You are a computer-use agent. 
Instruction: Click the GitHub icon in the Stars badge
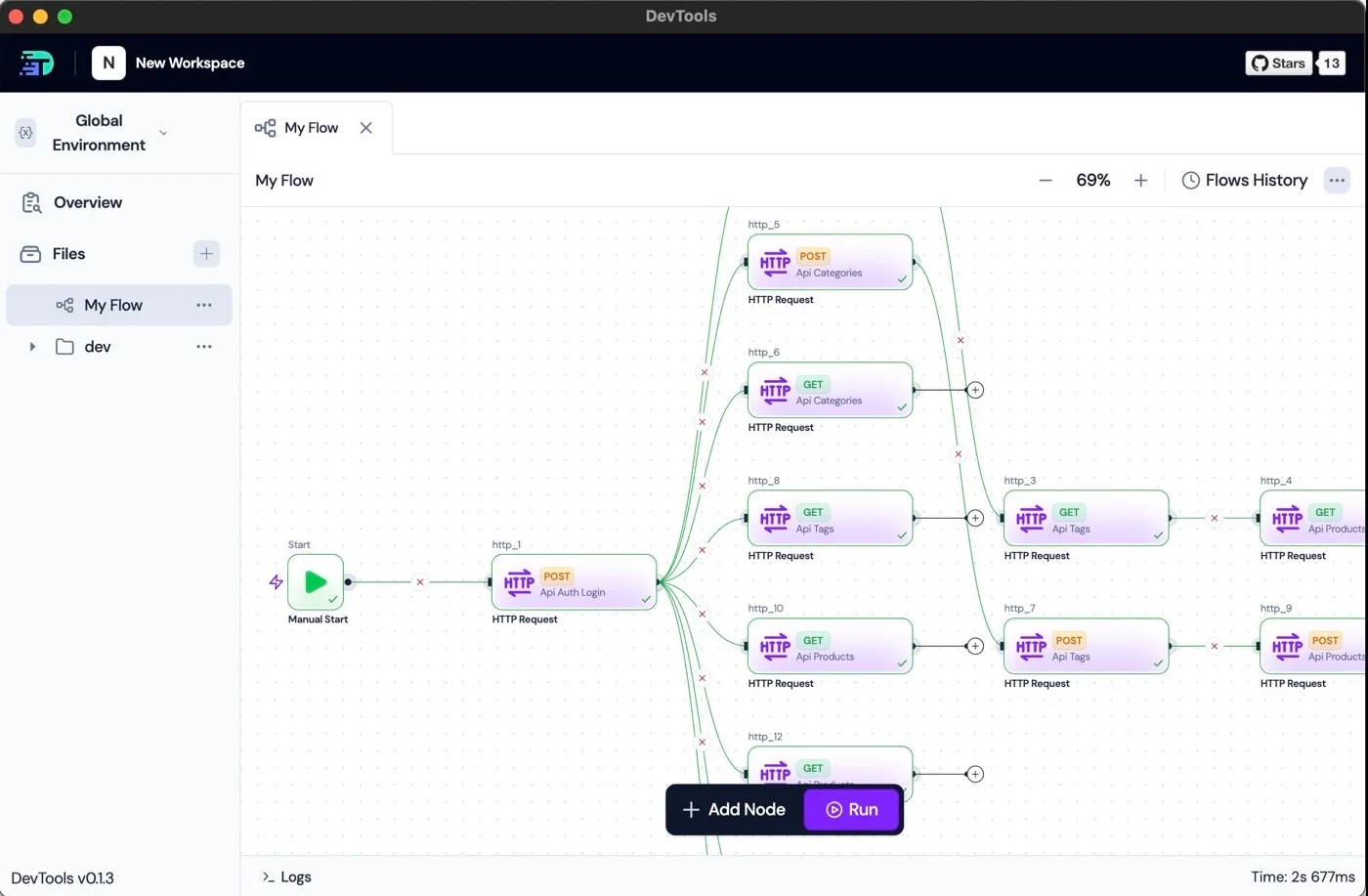click(1261, 63)
